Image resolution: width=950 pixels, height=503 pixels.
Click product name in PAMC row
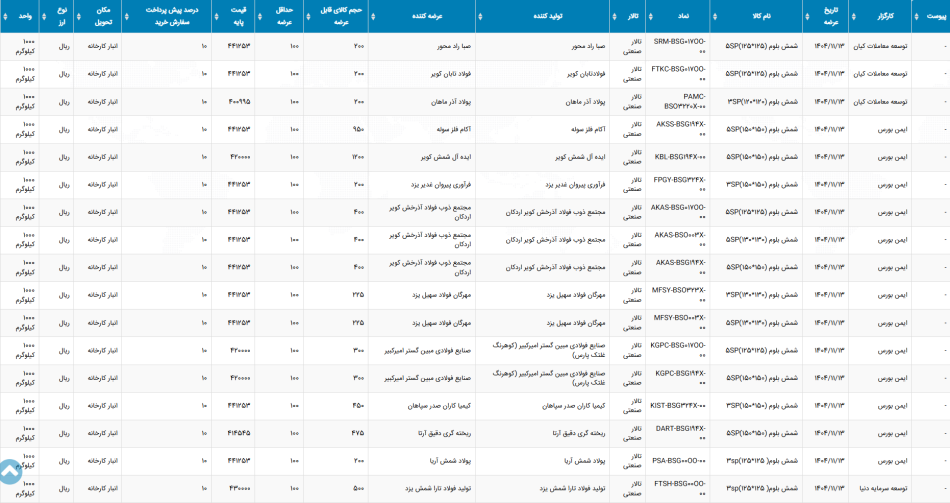click(x=762, y=102)
